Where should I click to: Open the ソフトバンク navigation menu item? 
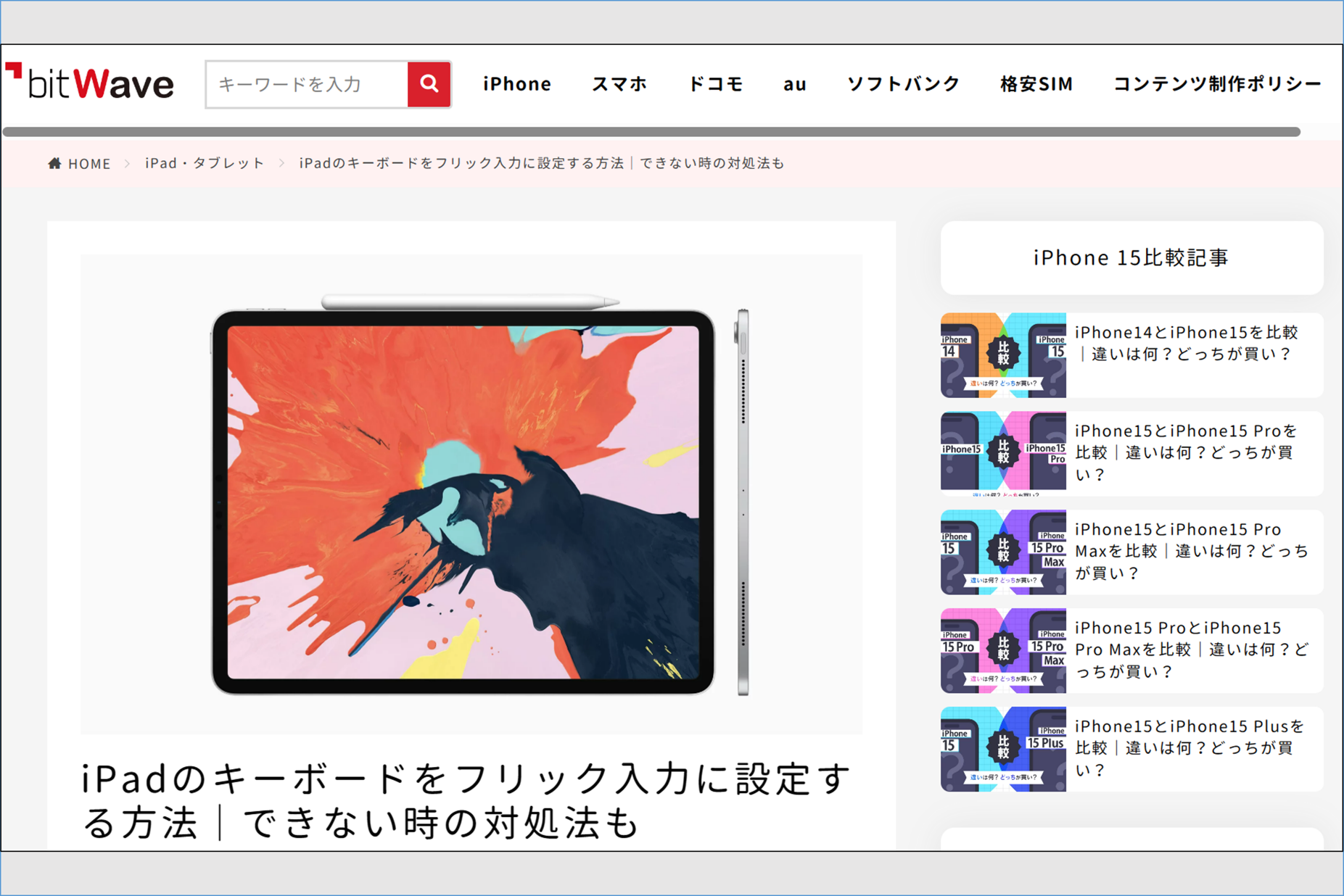point(904,84)
